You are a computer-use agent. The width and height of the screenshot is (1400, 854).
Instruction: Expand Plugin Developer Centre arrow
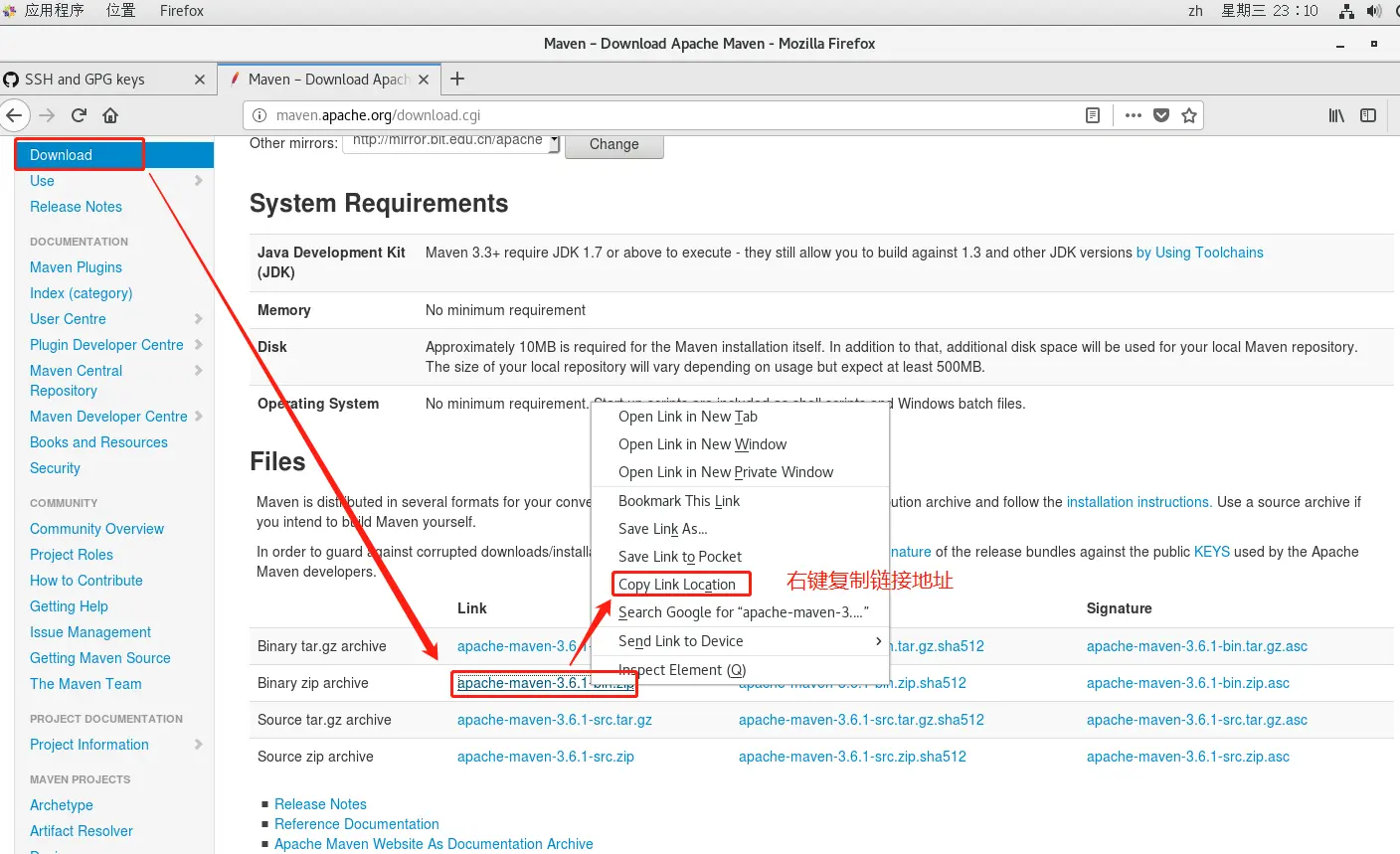tap(199, 345)
